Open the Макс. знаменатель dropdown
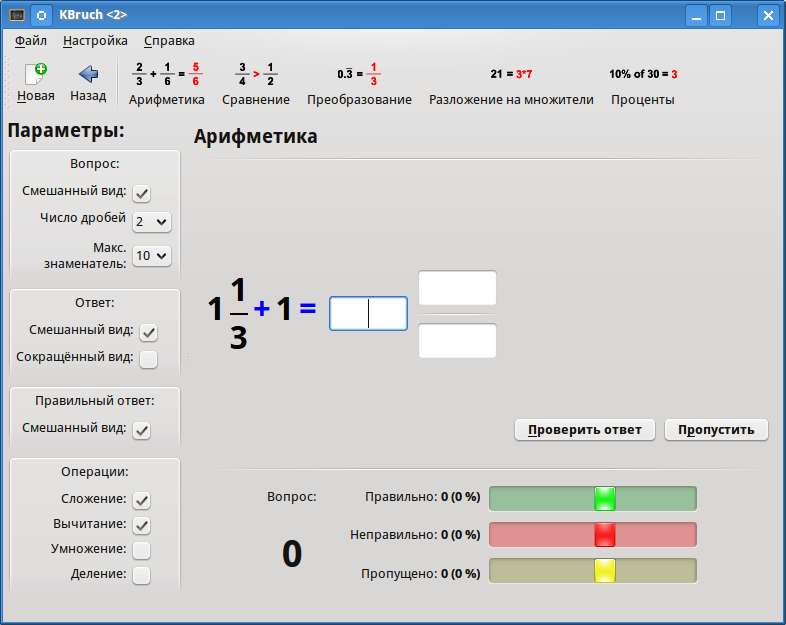786x625 pixels. pos(152,256)
